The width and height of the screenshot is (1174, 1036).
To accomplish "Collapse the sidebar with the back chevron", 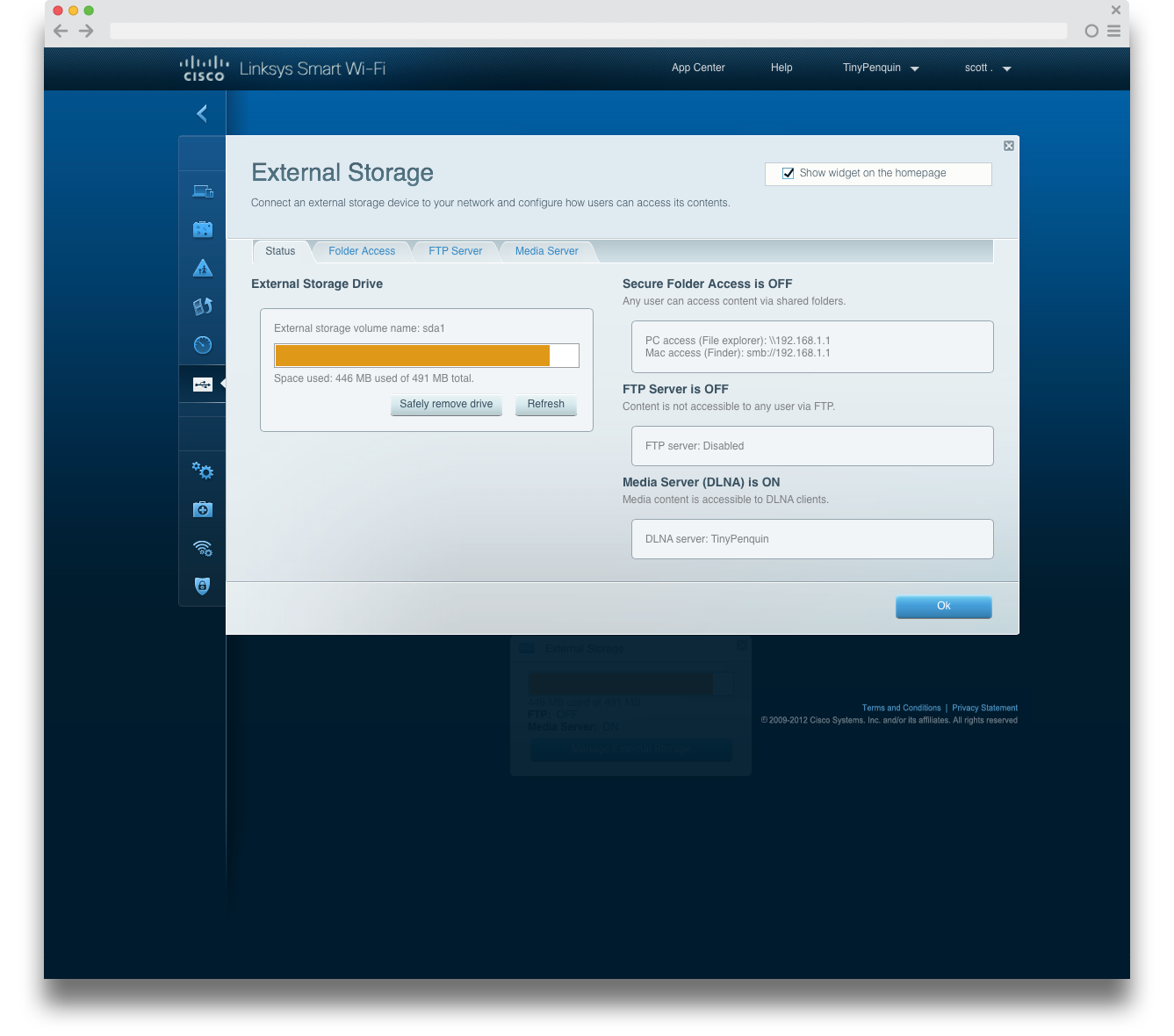I will (x=202, y=113).
